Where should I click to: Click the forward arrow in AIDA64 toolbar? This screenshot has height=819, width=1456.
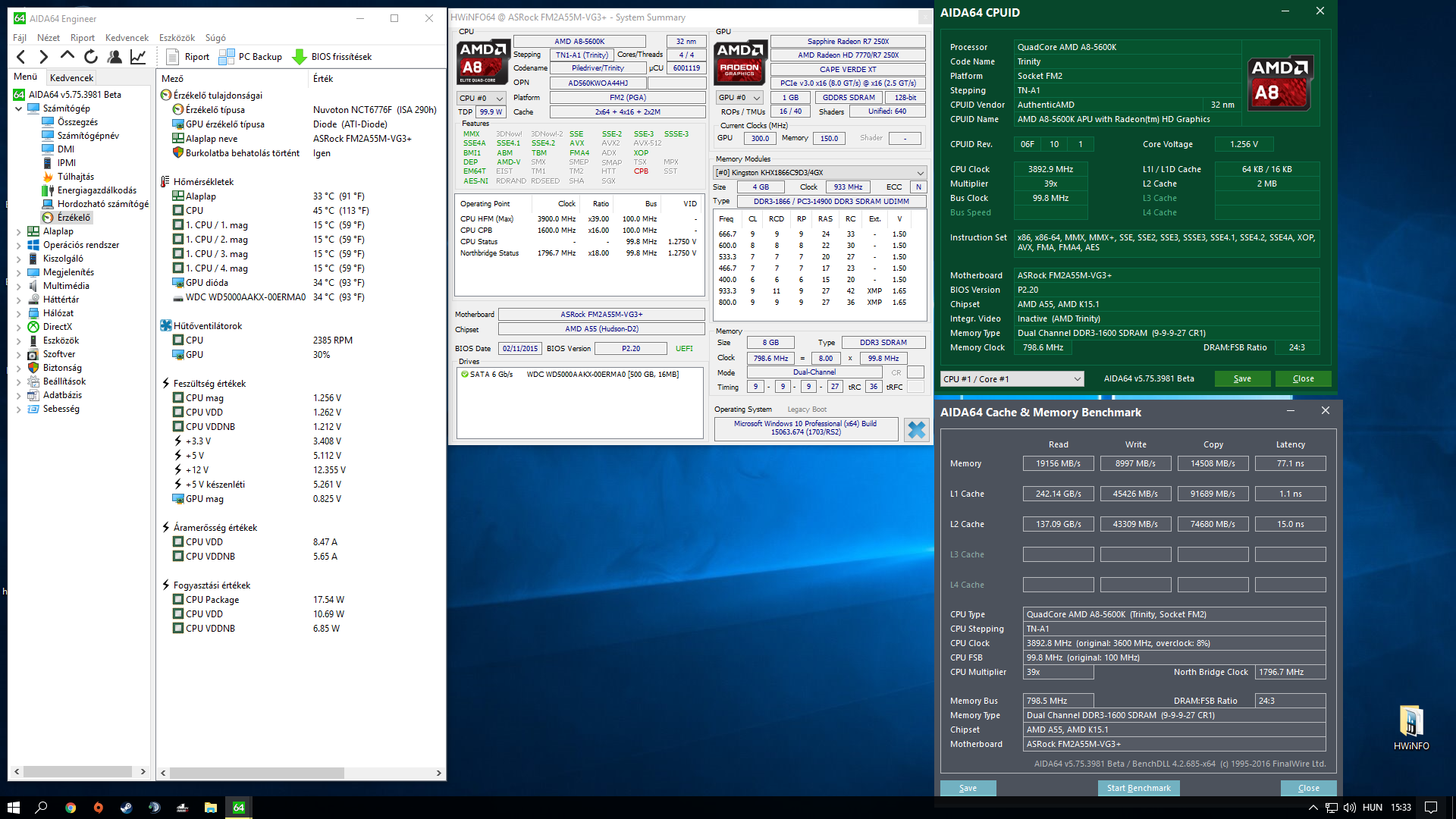click(43, 57)
